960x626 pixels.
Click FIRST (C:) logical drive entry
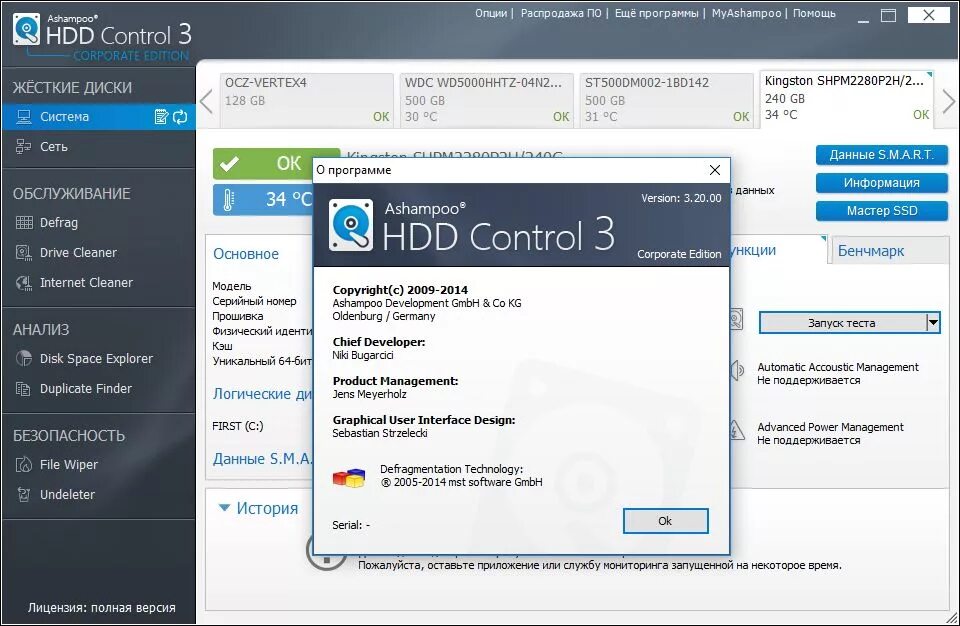(238, 426)
